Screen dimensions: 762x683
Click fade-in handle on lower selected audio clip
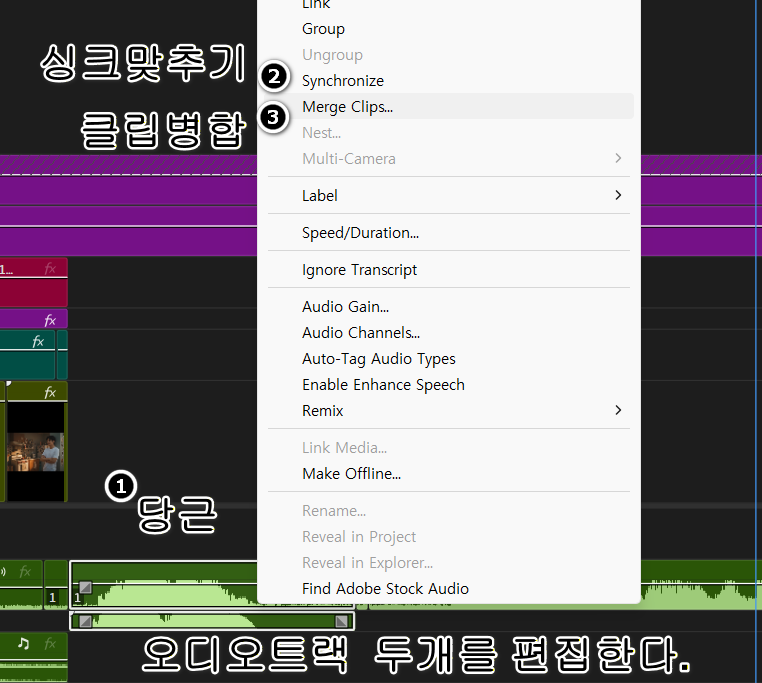click(85, 621)
